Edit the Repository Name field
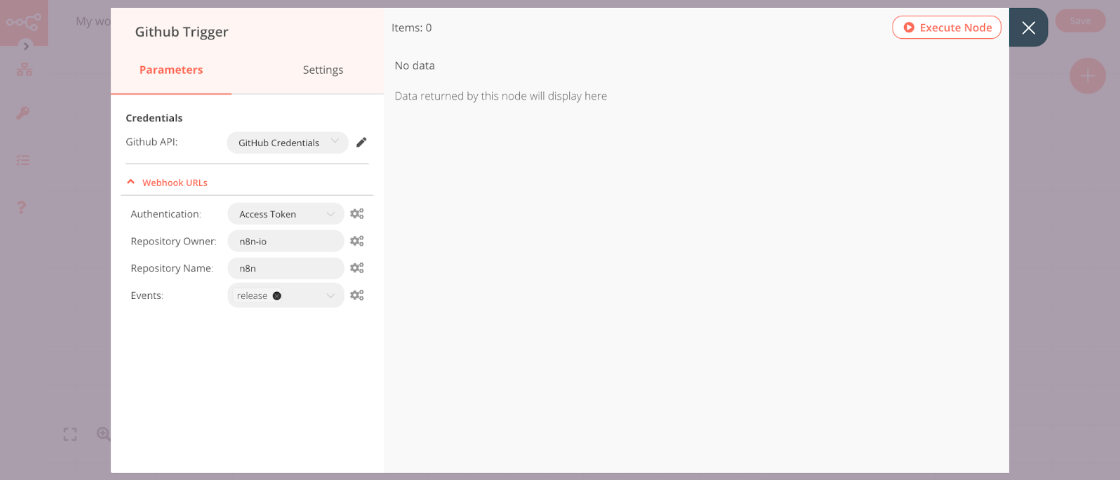The image size is (1120, 480). (286, 269)
